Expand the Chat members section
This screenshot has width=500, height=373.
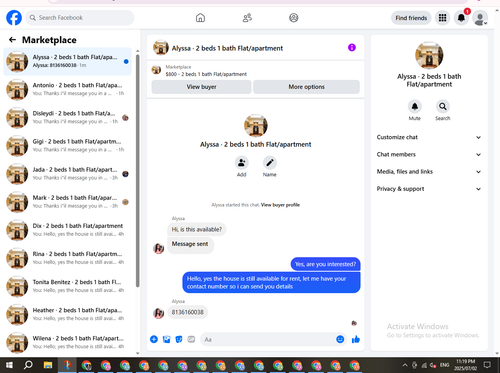[x=429, y=154]
